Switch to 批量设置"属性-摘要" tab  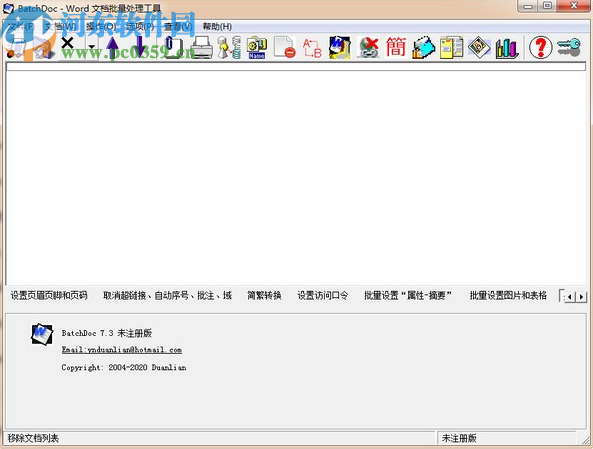(x=408, y=295)
